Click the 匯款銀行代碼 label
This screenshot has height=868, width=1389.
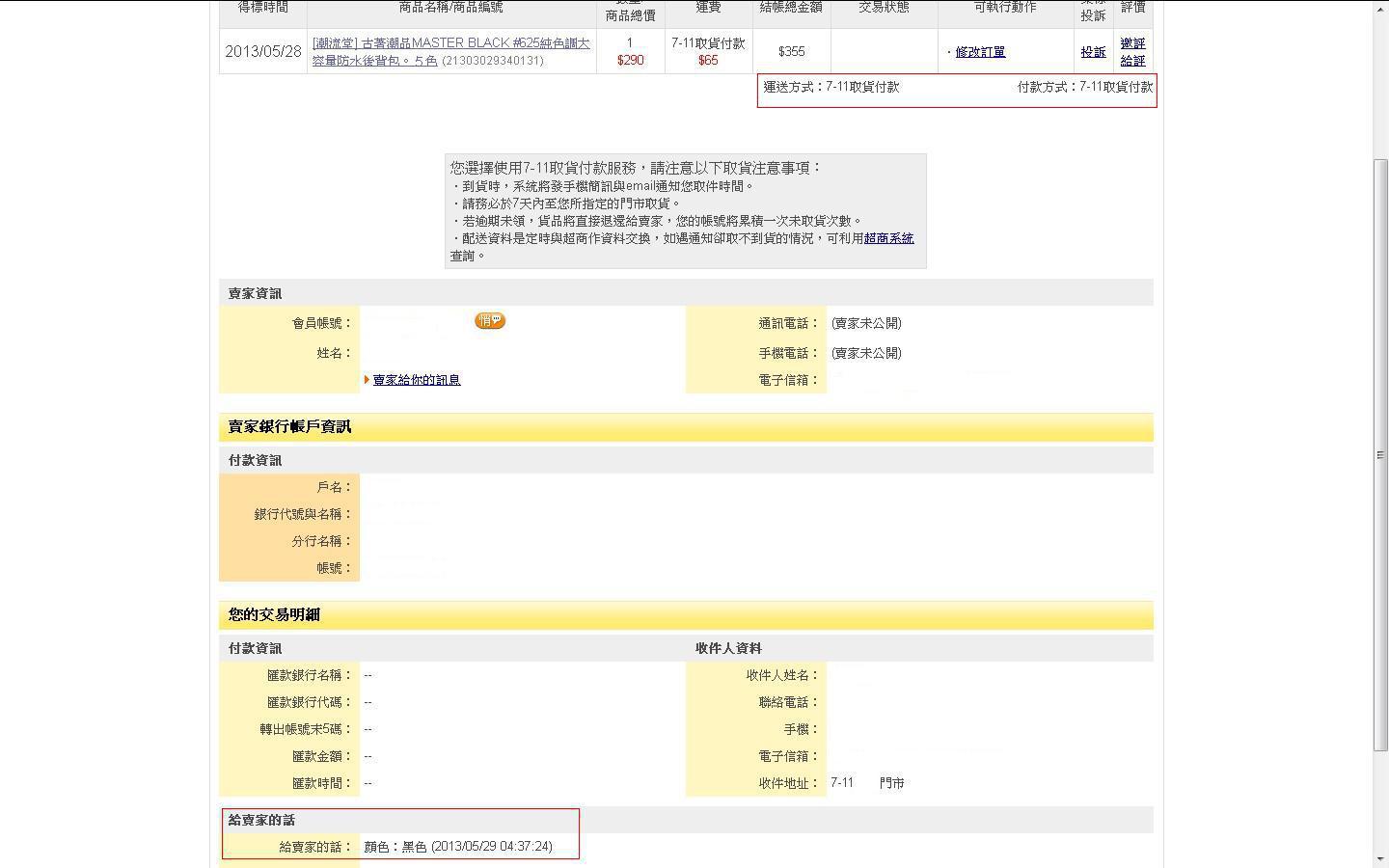(310, 702)
